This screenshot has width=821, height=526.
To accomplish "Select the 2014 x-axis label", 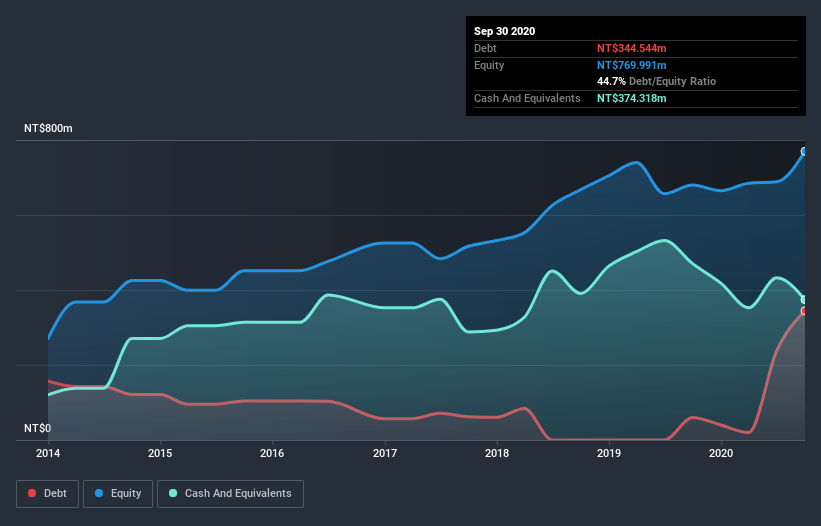I will [48, 453].
